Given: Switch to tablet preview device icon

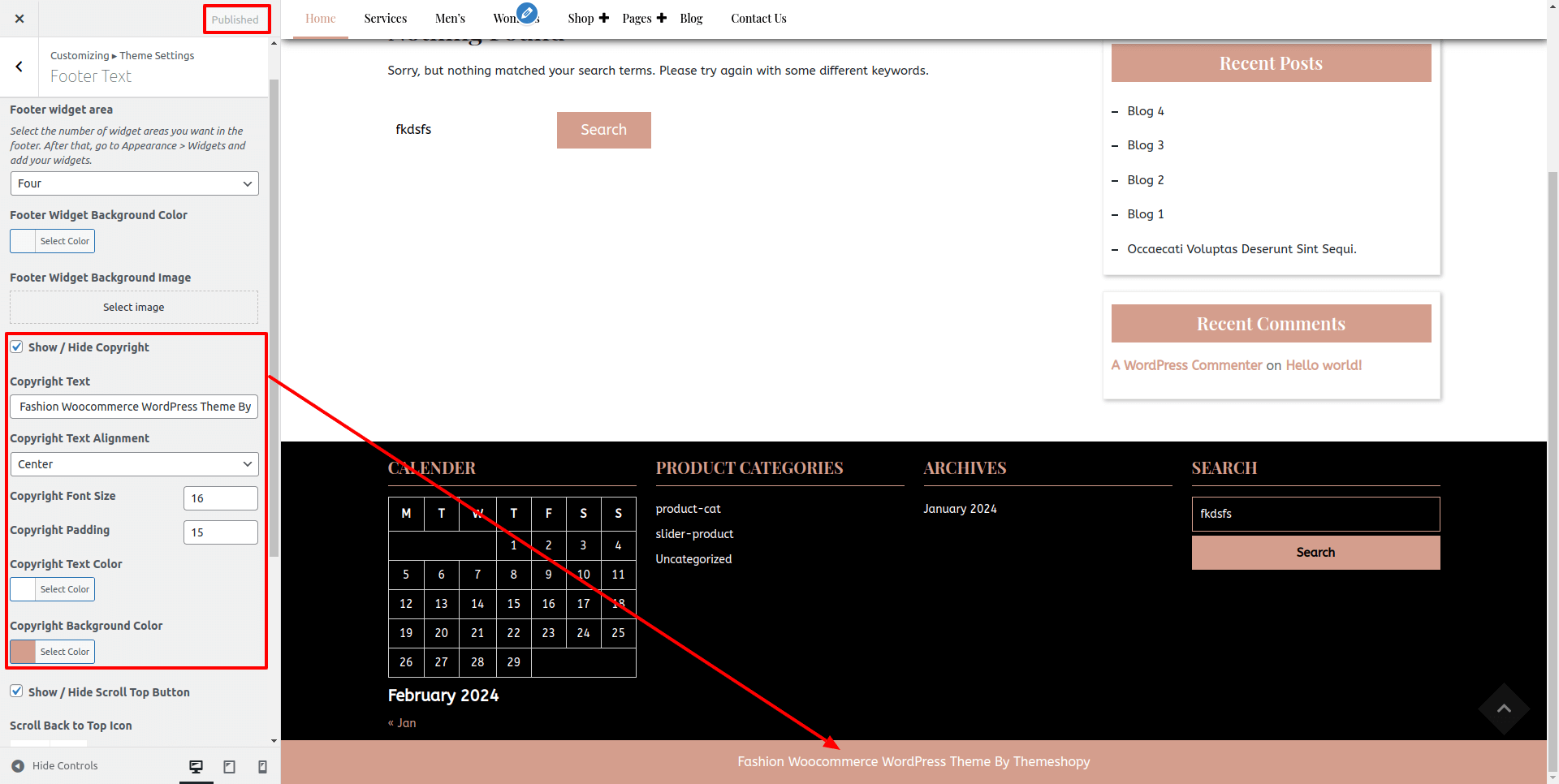Looking at the screenshot, I should (x=229, y=766).
